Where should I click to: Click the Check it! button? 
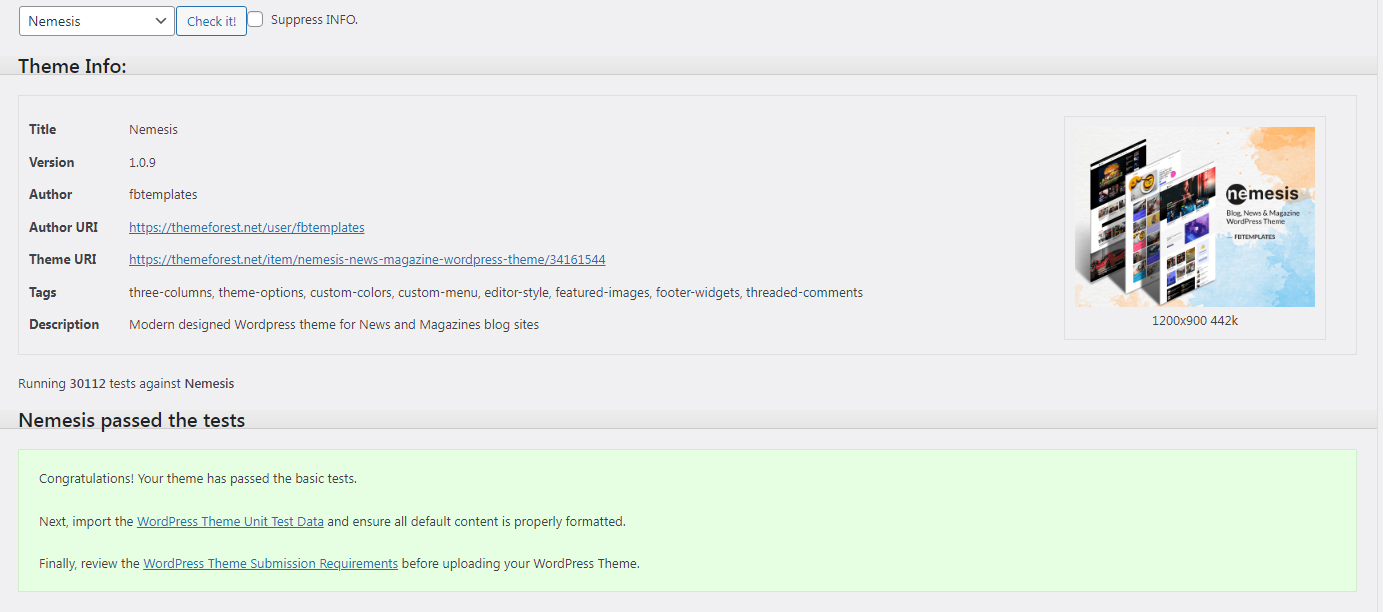click(211, 21)
